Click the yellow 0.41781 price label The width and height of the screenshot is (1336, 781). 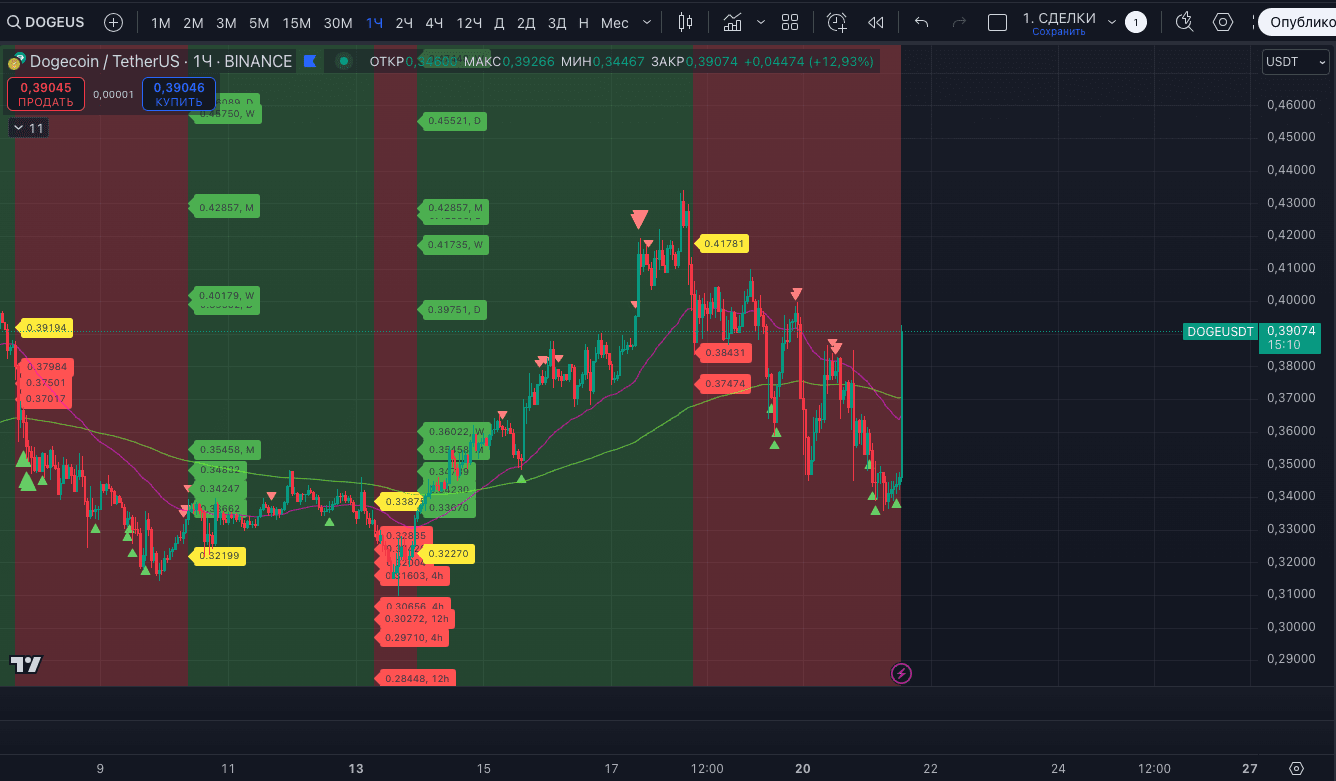click(x=722, y=244)
